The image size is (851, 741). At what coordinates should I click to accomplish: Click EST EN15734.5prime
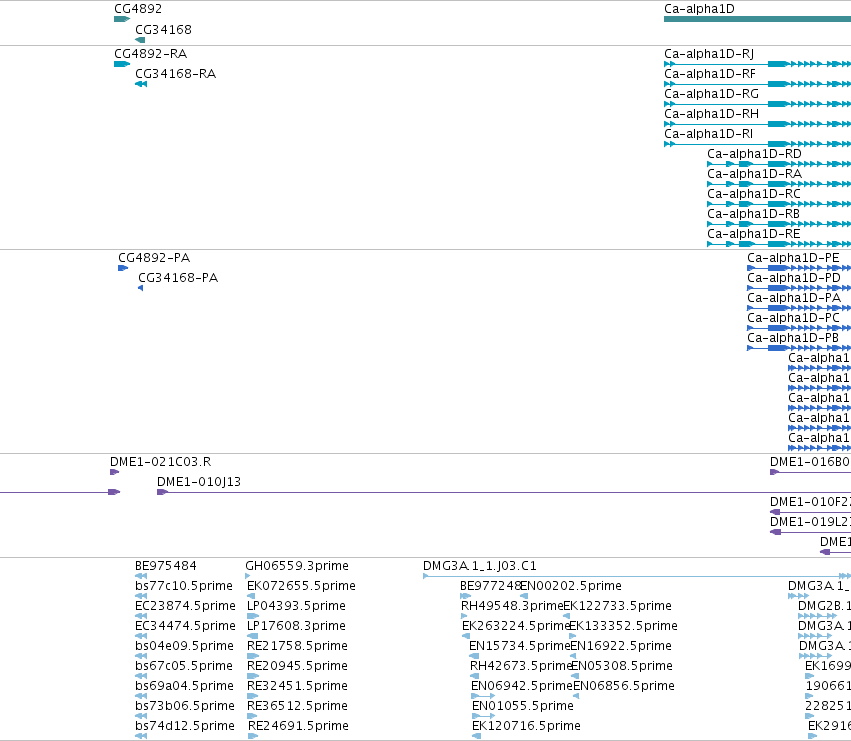(x=520, y=647)
